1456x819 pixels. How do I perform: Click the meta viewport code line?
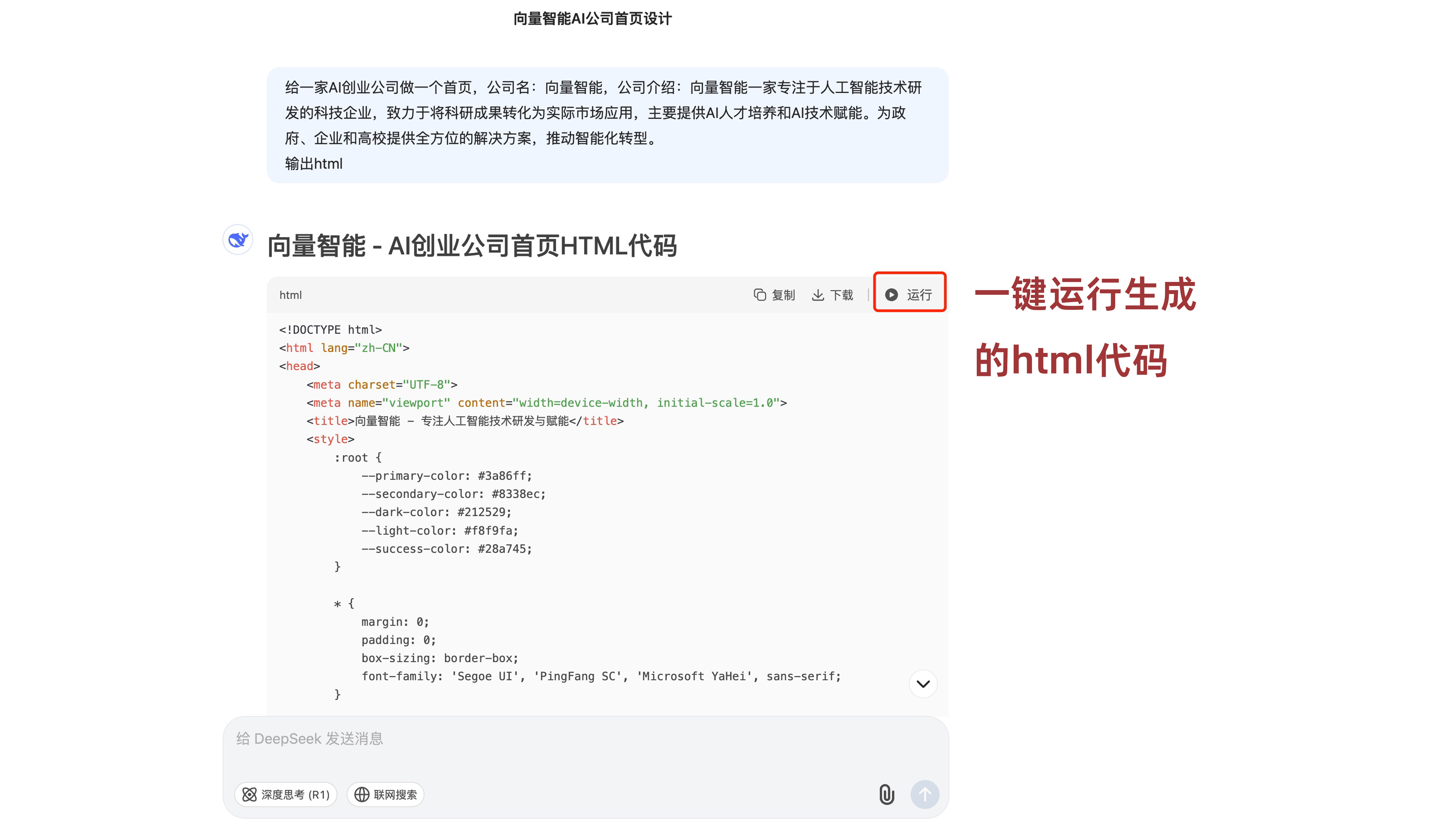click(547, 403)
